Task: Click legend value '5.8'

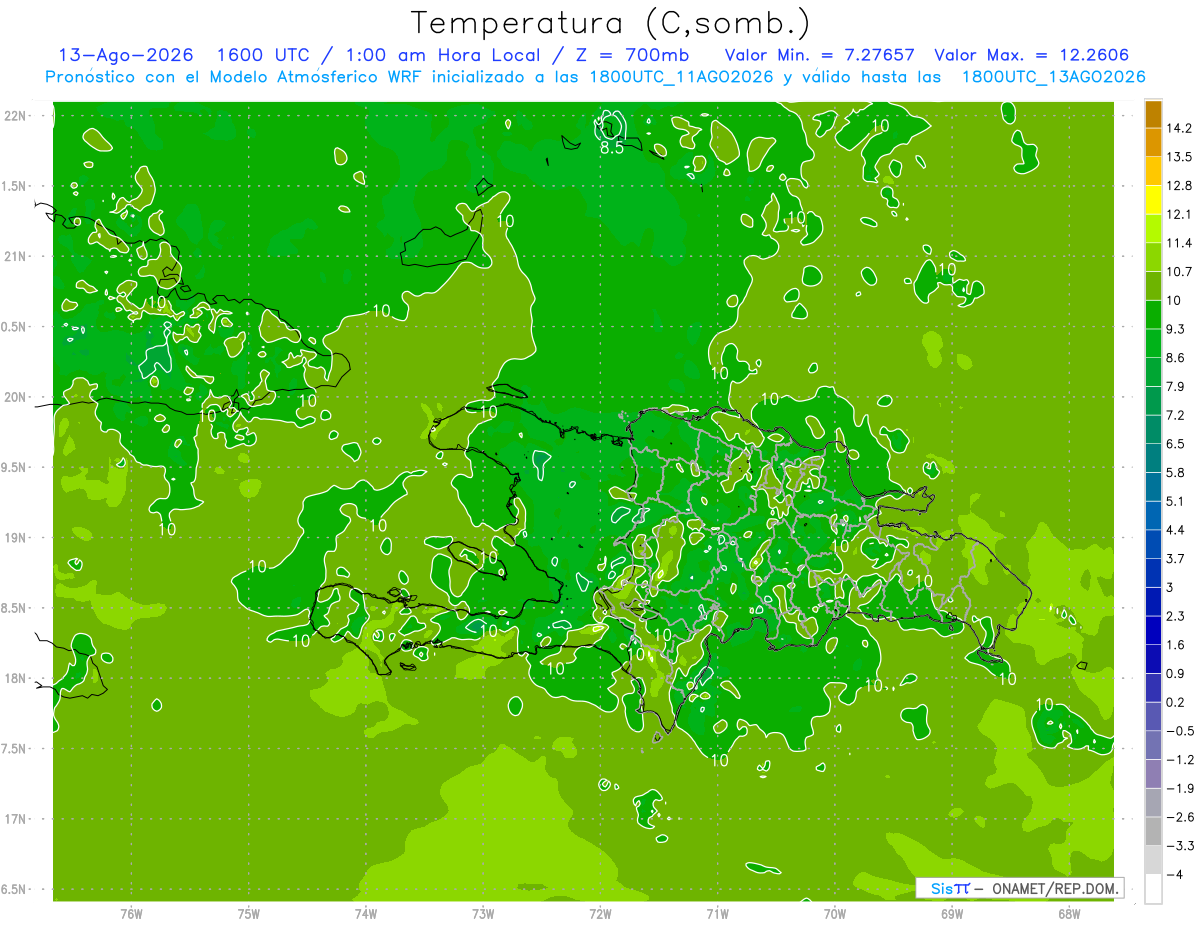Action: point(1177,472)
